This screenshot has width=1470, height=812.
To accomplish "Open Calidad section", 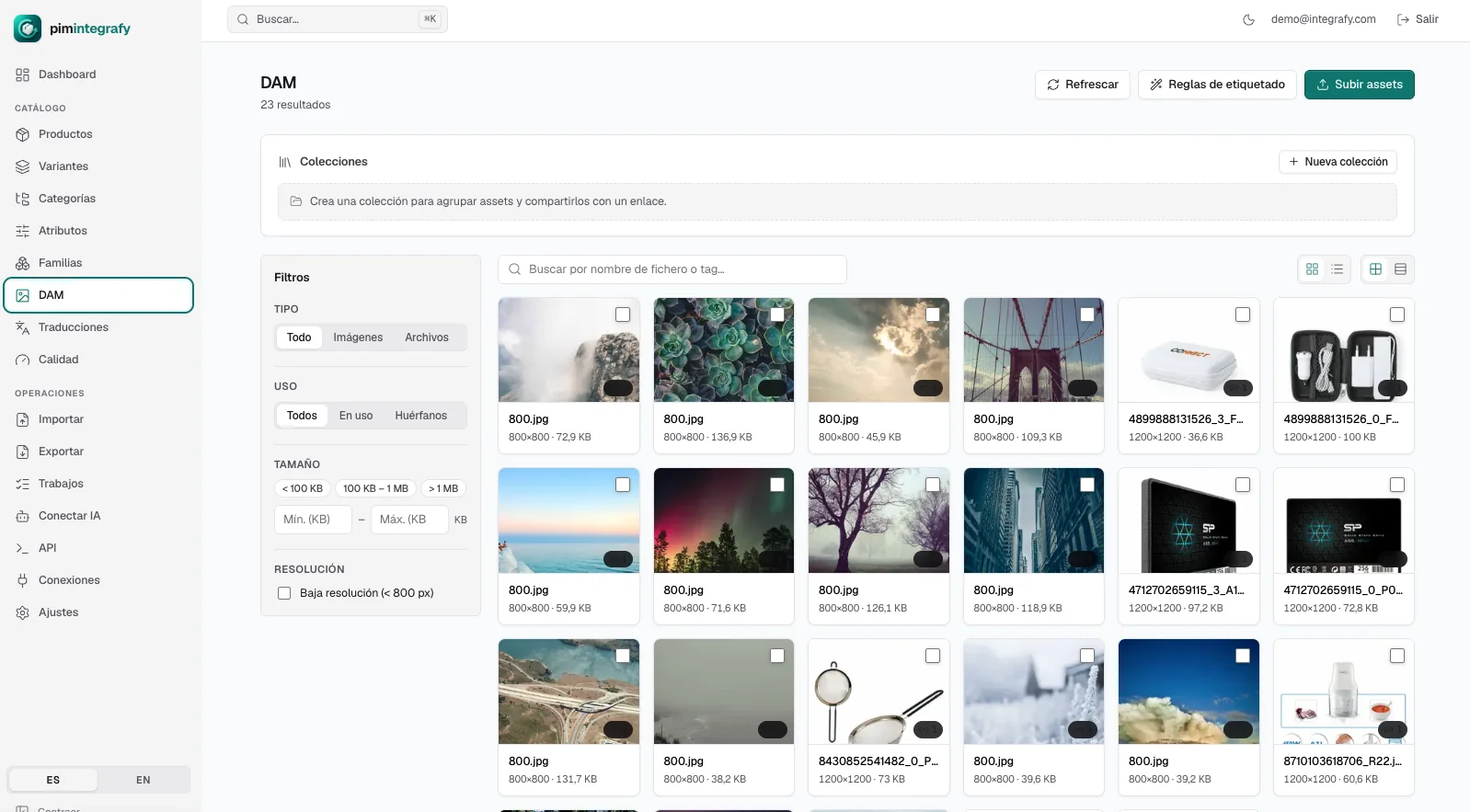I will pos(99,360).
